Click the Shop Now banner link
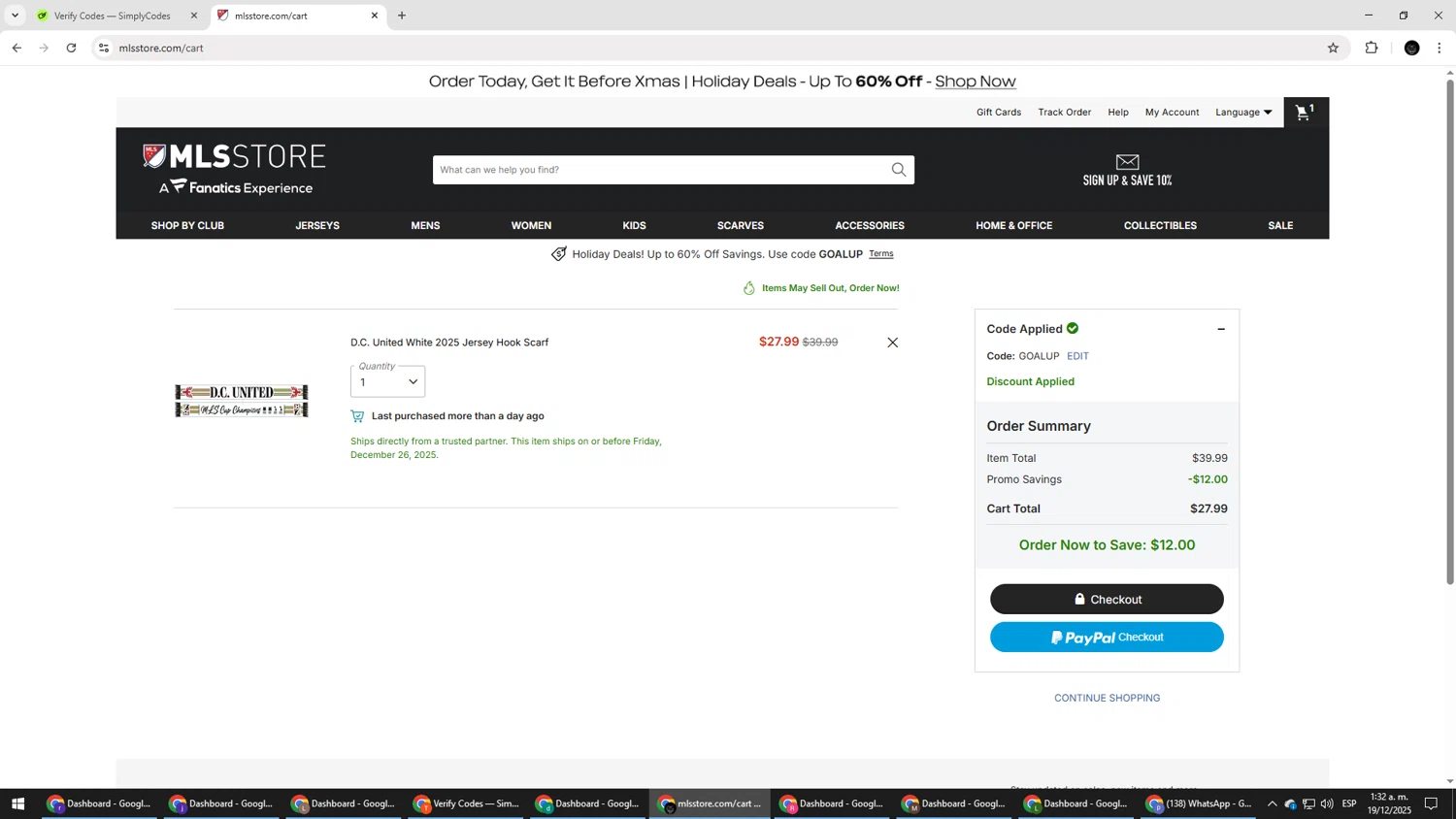Viewport: 1456px width, 819px height. click(975, 82)
